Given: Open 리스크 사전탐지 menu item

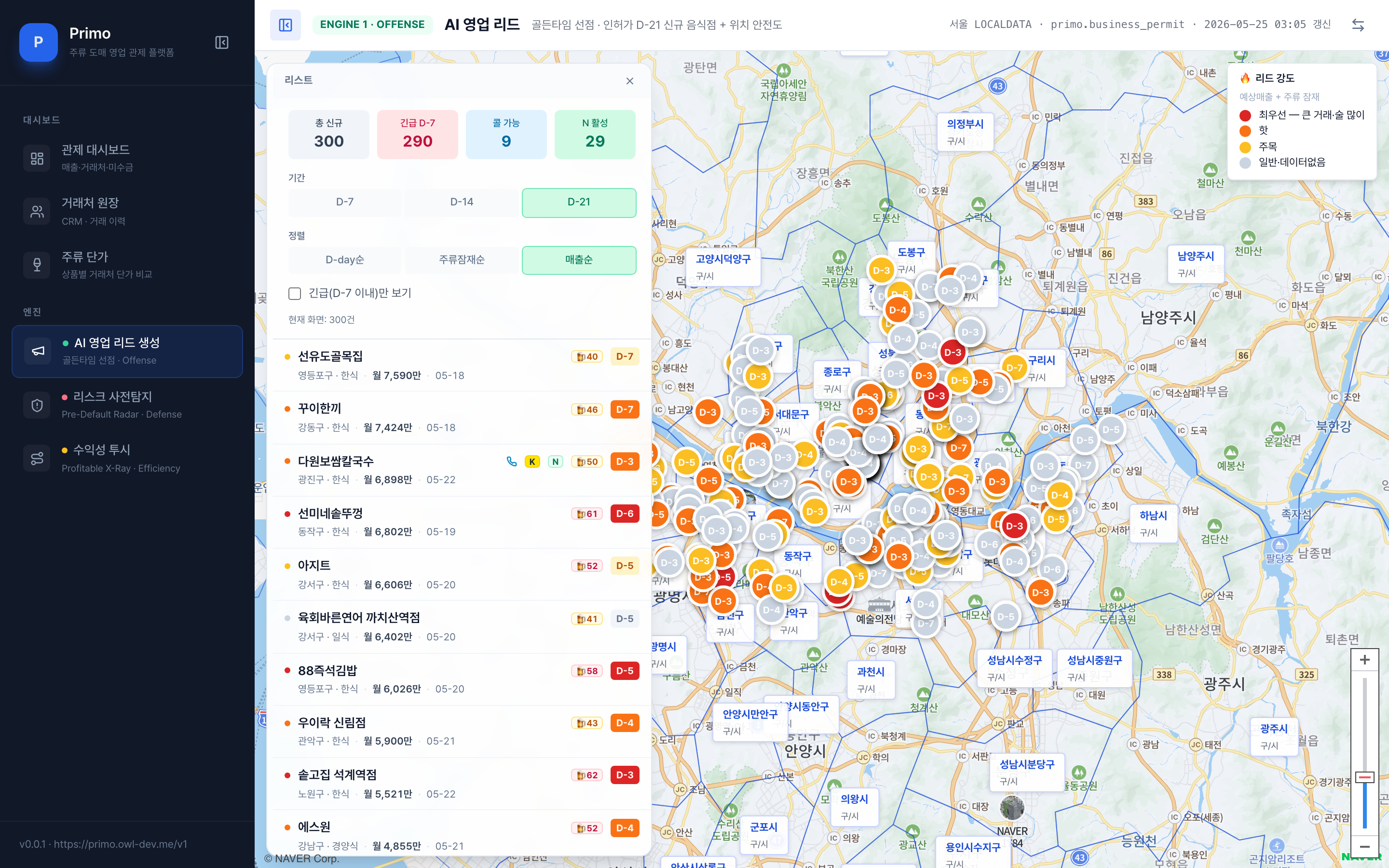Looking at the screenshot, I should coord(127,405).
